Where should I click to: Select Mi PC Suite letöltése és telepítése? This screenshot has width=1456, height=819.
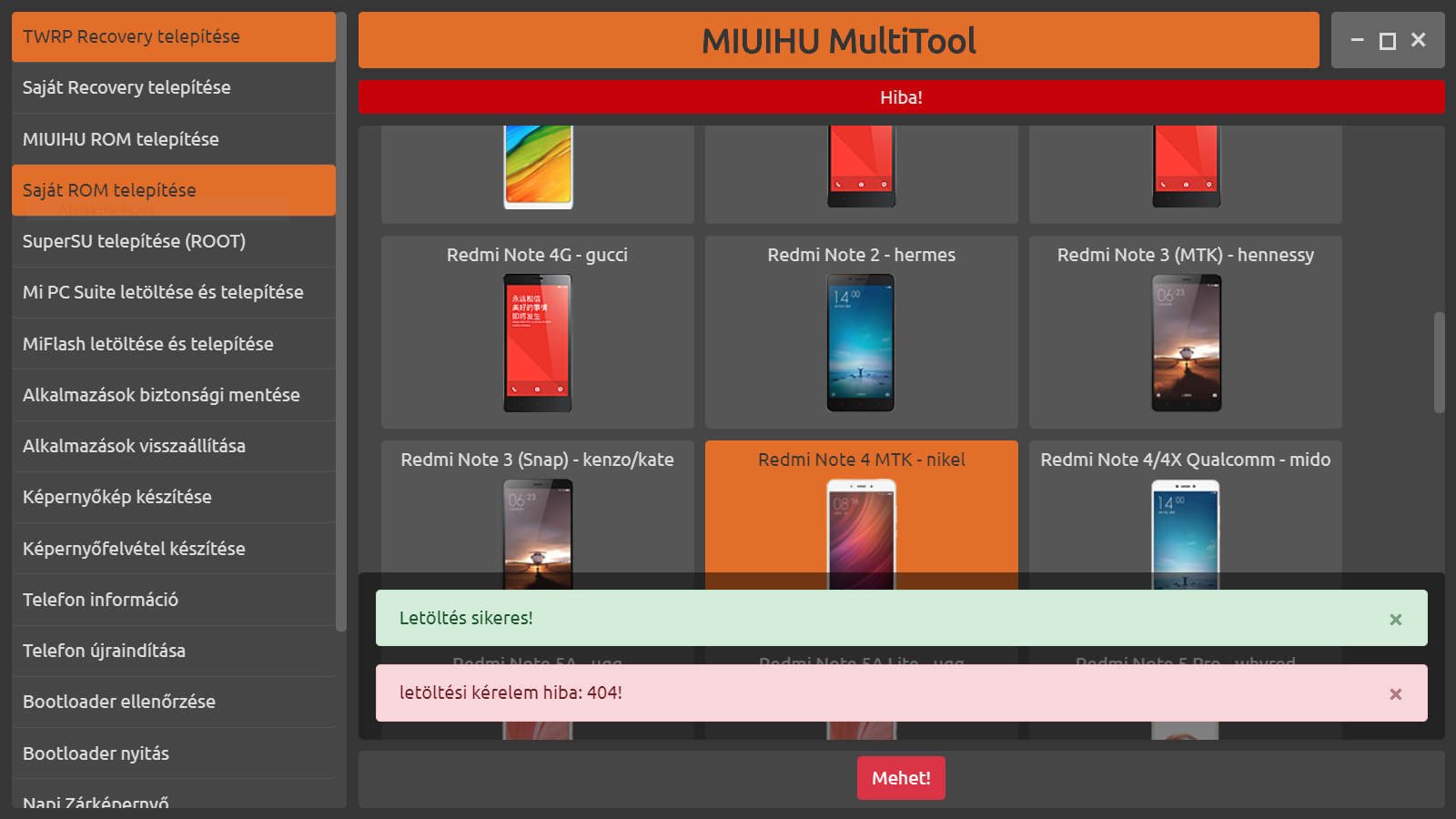click(174, 292)
